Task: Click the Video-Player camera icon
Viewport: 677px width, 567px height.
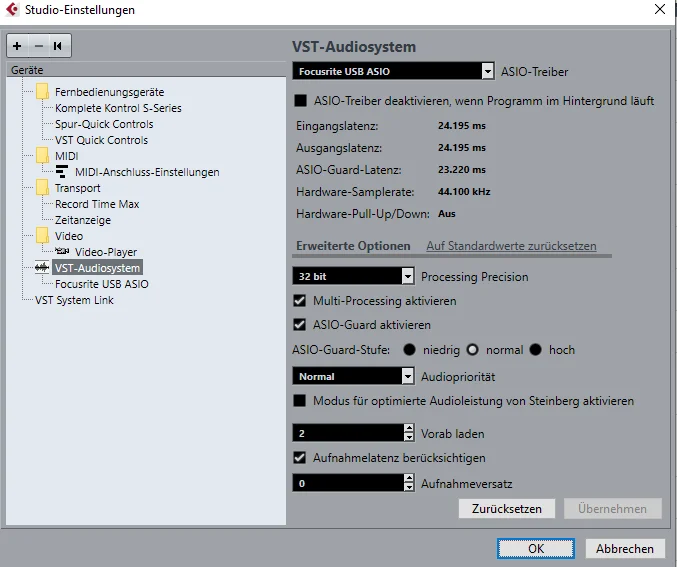Action: (x=62, y=251)
